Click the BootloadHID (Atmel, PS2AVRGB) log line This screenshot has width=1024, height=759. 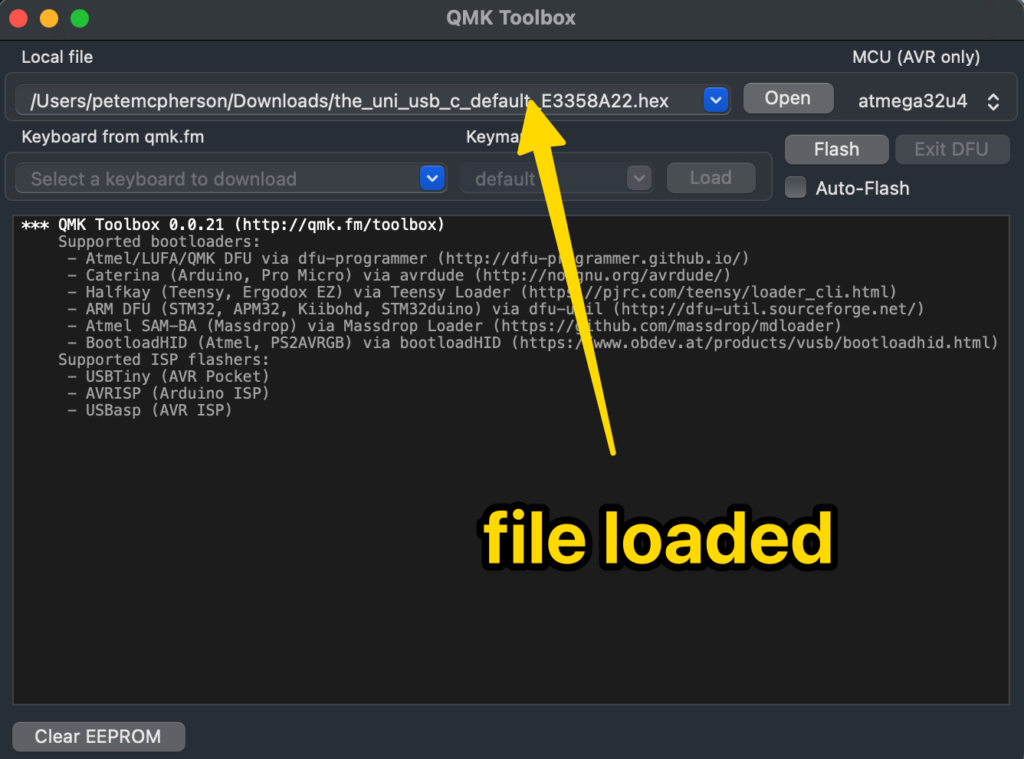(x=533, y=343)
